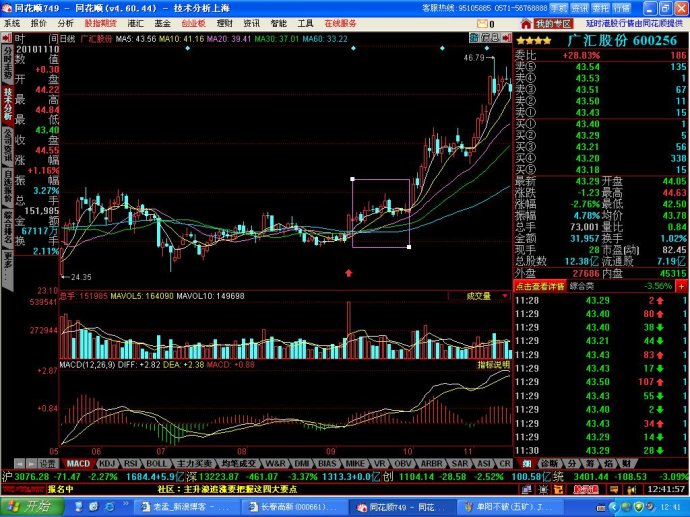
Task: Click the 资讯 button in the title bar
Action: tap(580, 8)
